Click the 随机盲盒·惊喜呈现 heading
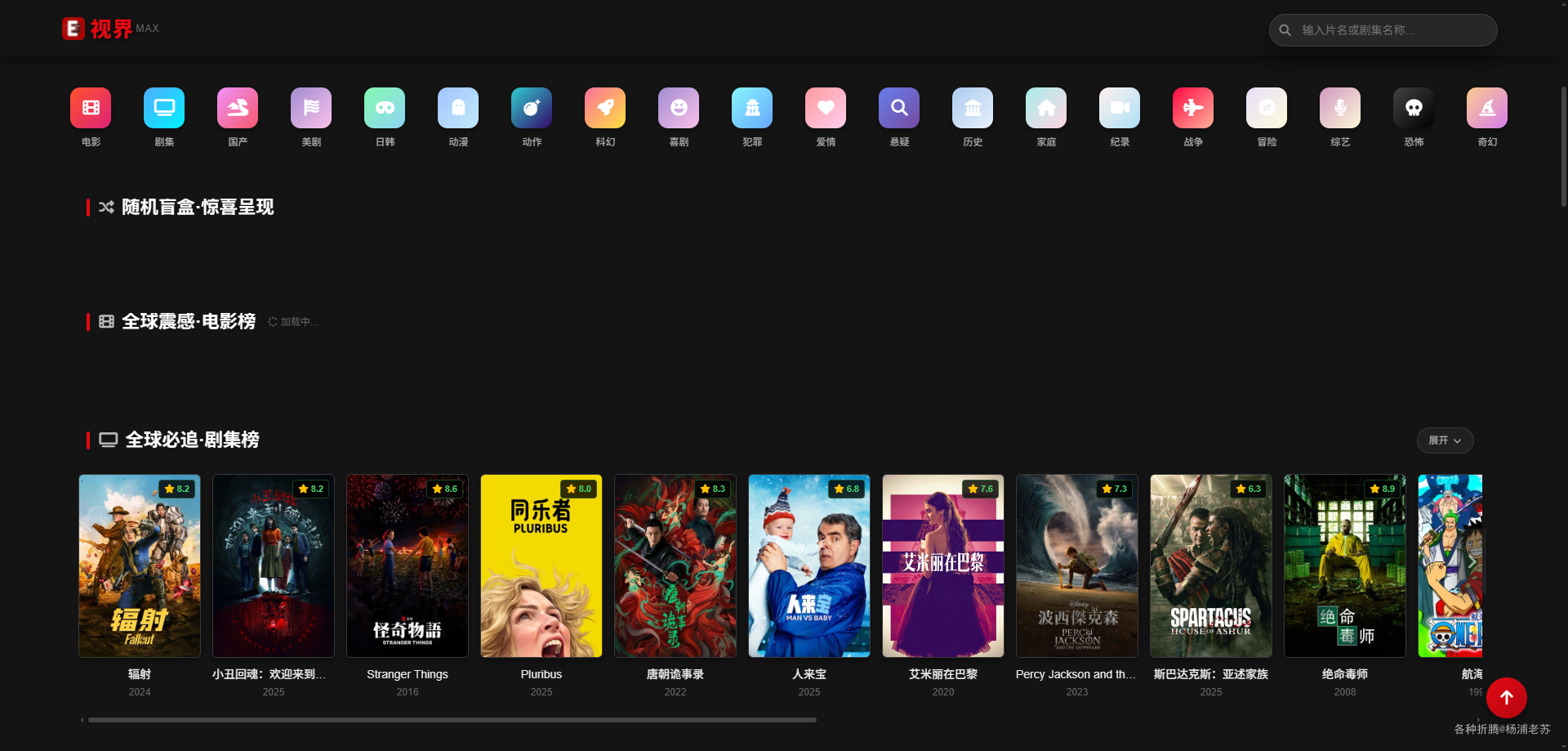The height and width of the screenshot is (751, 1568). tap(198, 207)
